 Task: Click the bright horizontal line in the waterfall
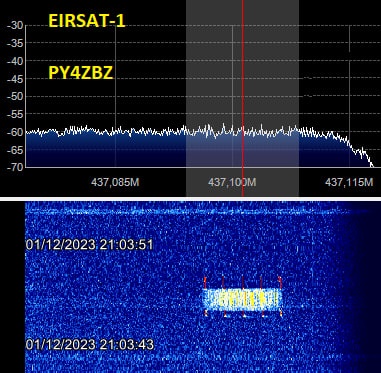click(188, 212)
